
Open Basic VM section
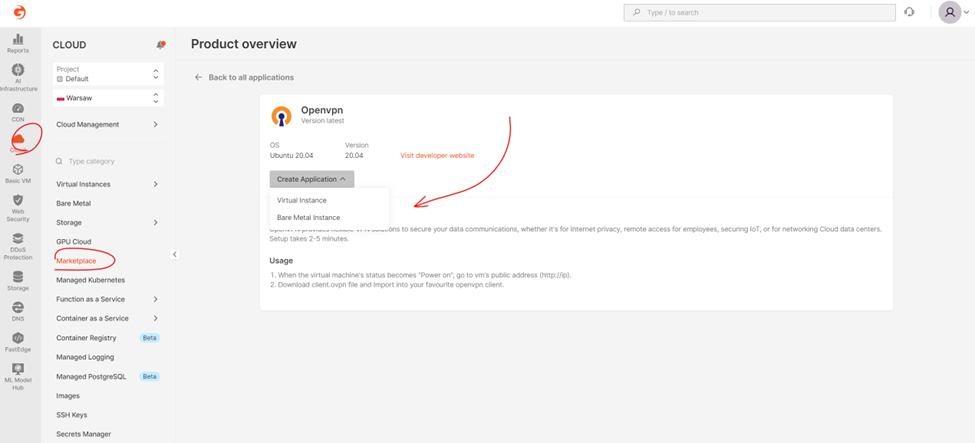18,174
